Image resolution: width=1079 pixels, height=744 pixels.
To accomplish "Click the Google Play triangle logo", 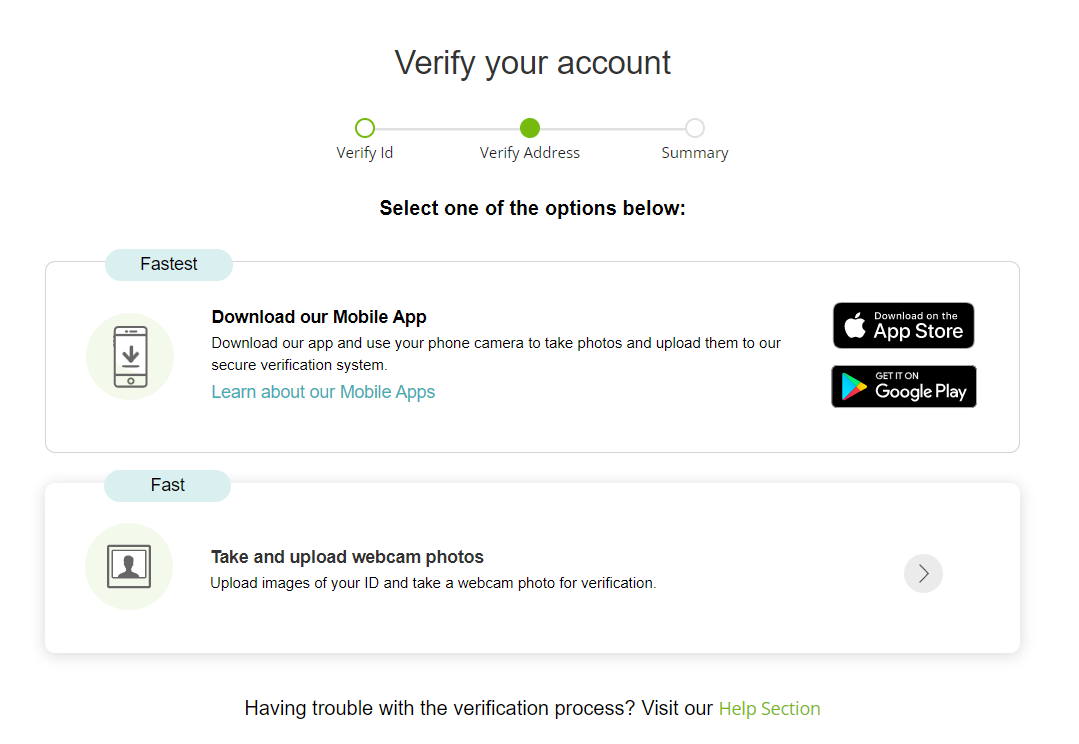I will 853,387.
